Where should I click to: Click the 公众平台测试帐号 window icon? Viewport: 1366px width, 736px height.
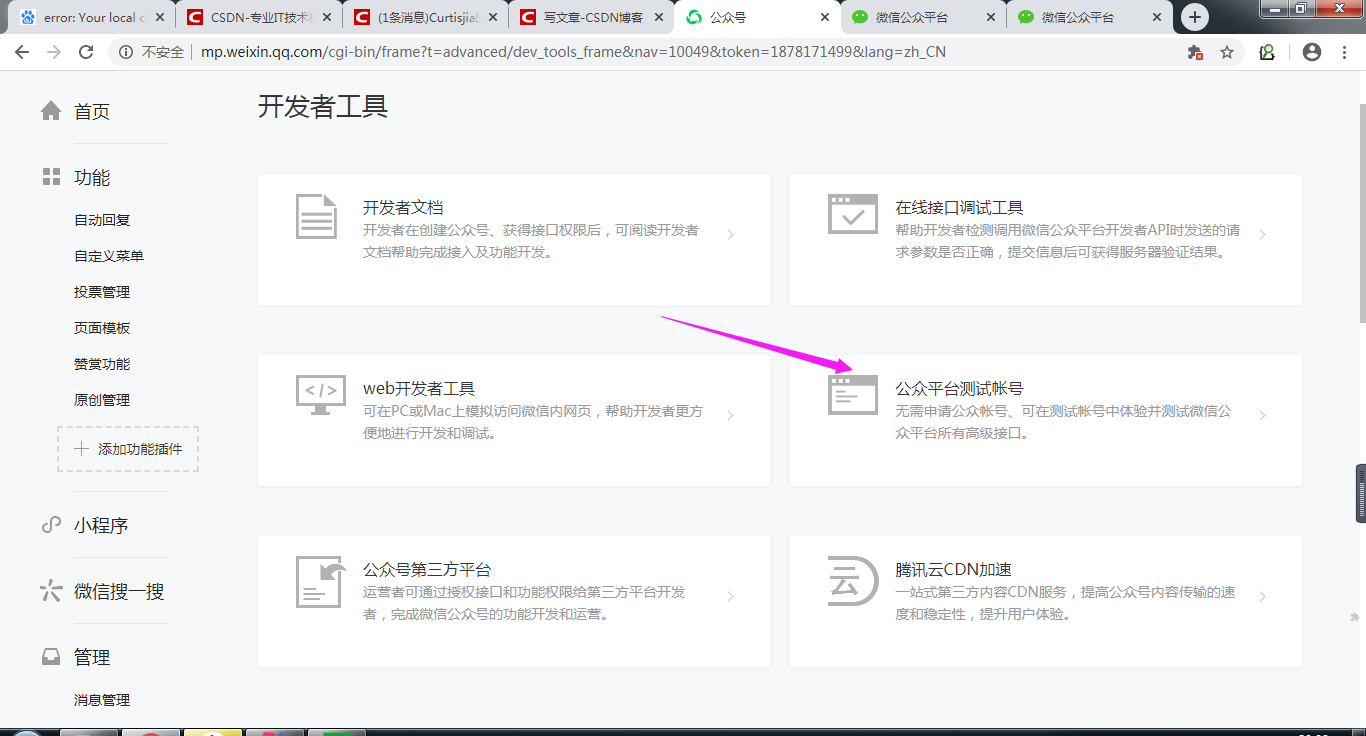coord(853,395)
